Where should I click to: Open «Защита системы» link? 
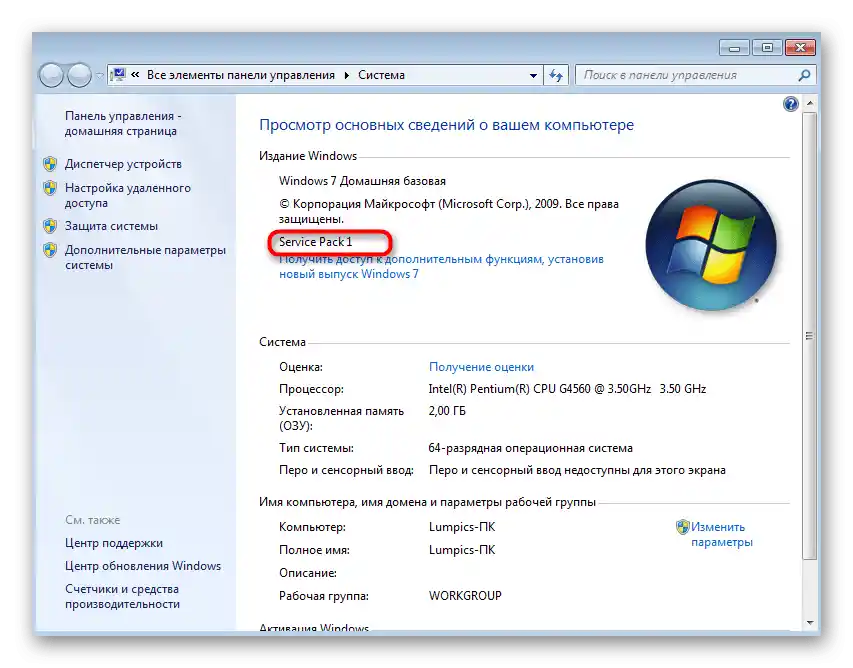111,226
